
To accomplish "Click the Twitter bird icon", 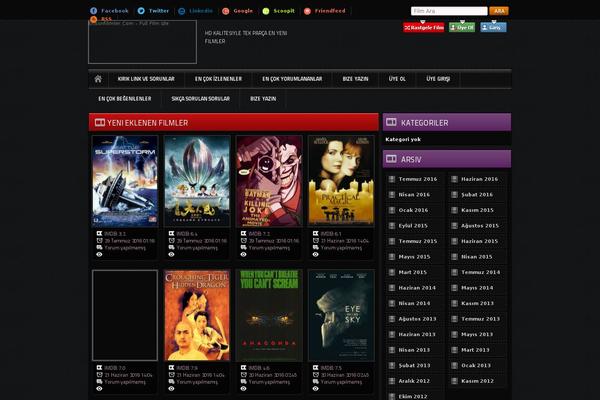I will click(141, 11).
